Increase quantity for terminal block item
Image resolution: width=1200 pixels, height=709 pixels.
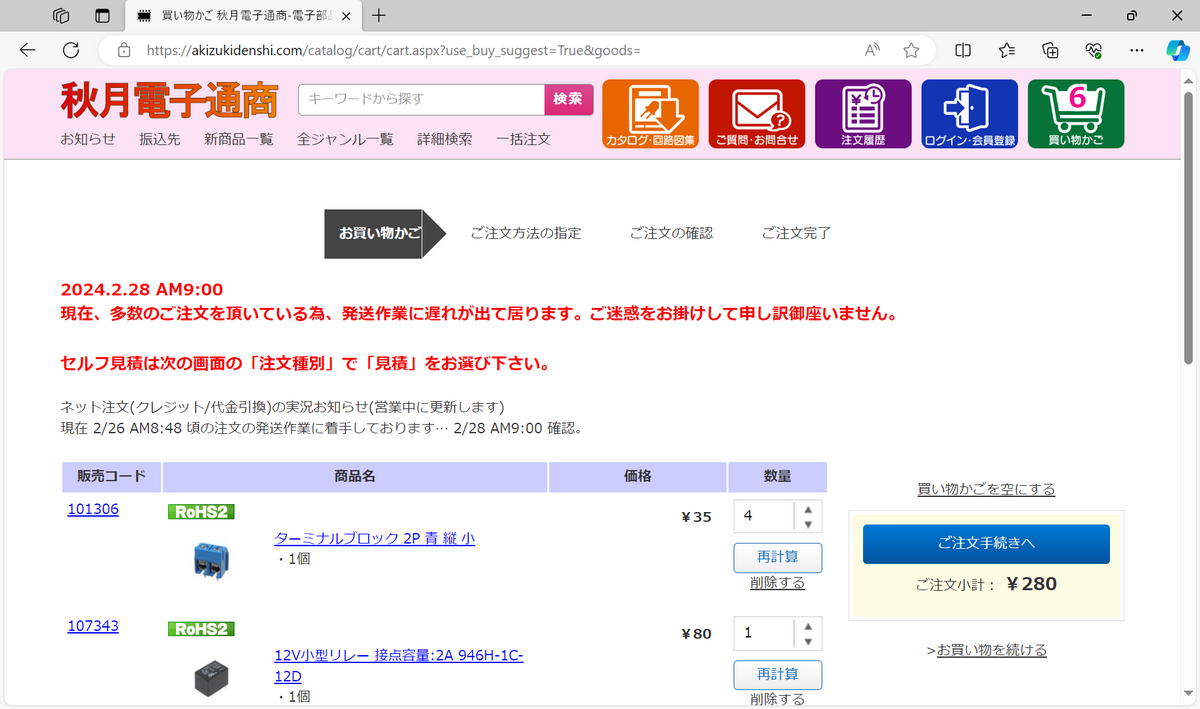[x=808, y=509]
